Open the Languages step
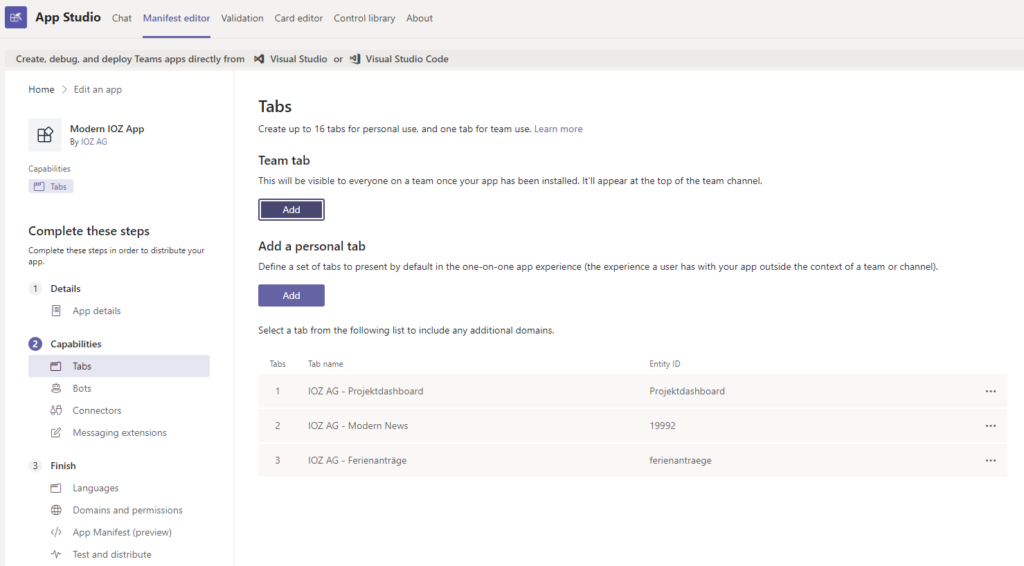The height and width of the screenshot is (566, 1024). click(x=95, y=488)
